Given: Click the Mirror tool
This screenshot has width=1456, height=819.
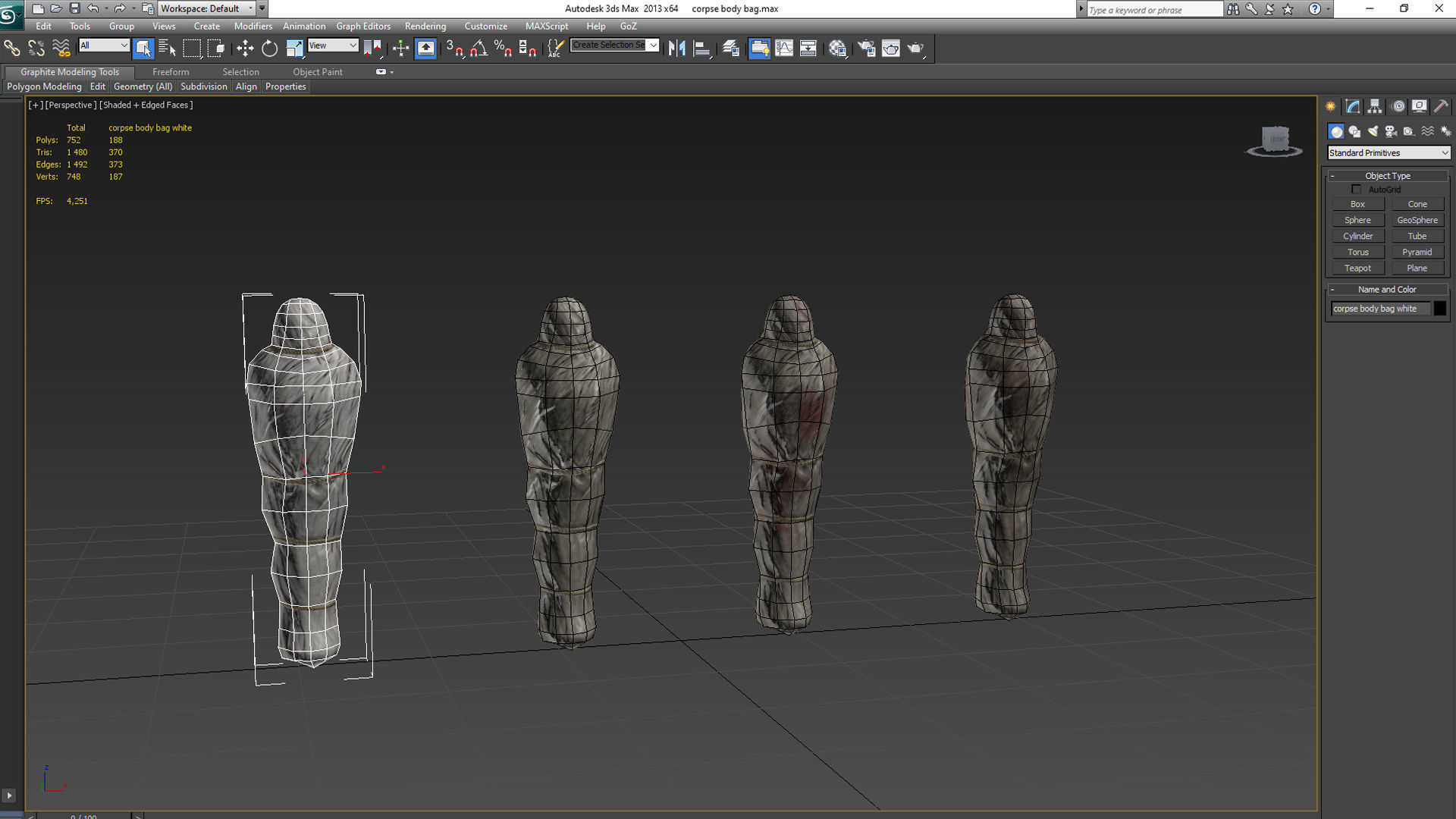Looking at the screenshot, I should click(677, 49).
